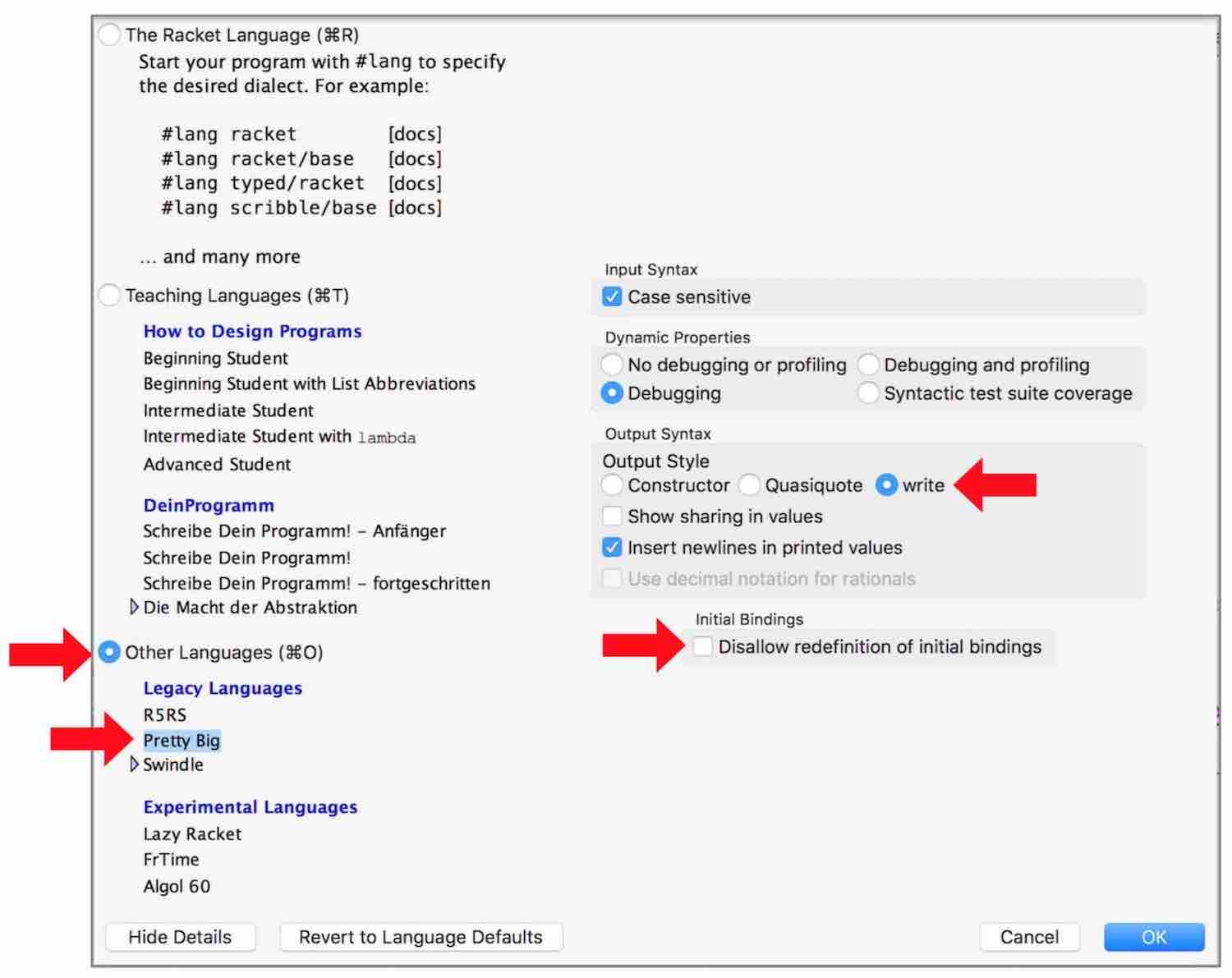Pick R5RS from Legacy Languages
Viewport: 1232px width, 978px height.
(165, 715)
